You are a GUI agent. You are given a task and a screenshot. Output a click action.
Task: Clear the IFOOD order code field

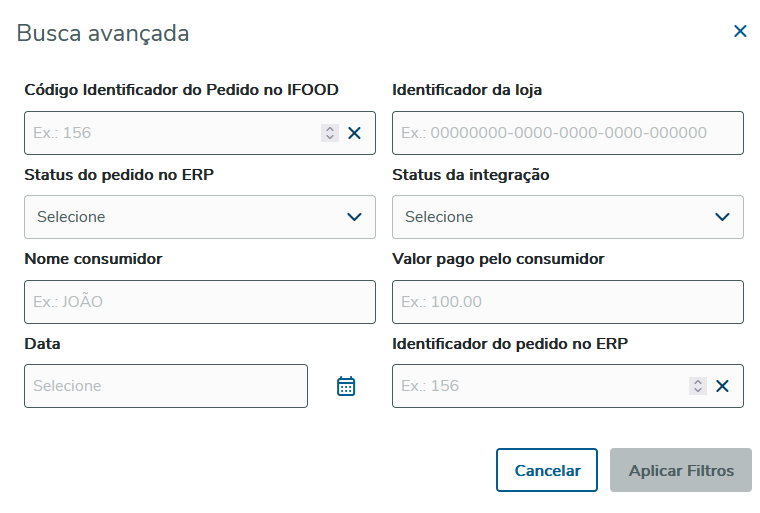click(354, 133)
